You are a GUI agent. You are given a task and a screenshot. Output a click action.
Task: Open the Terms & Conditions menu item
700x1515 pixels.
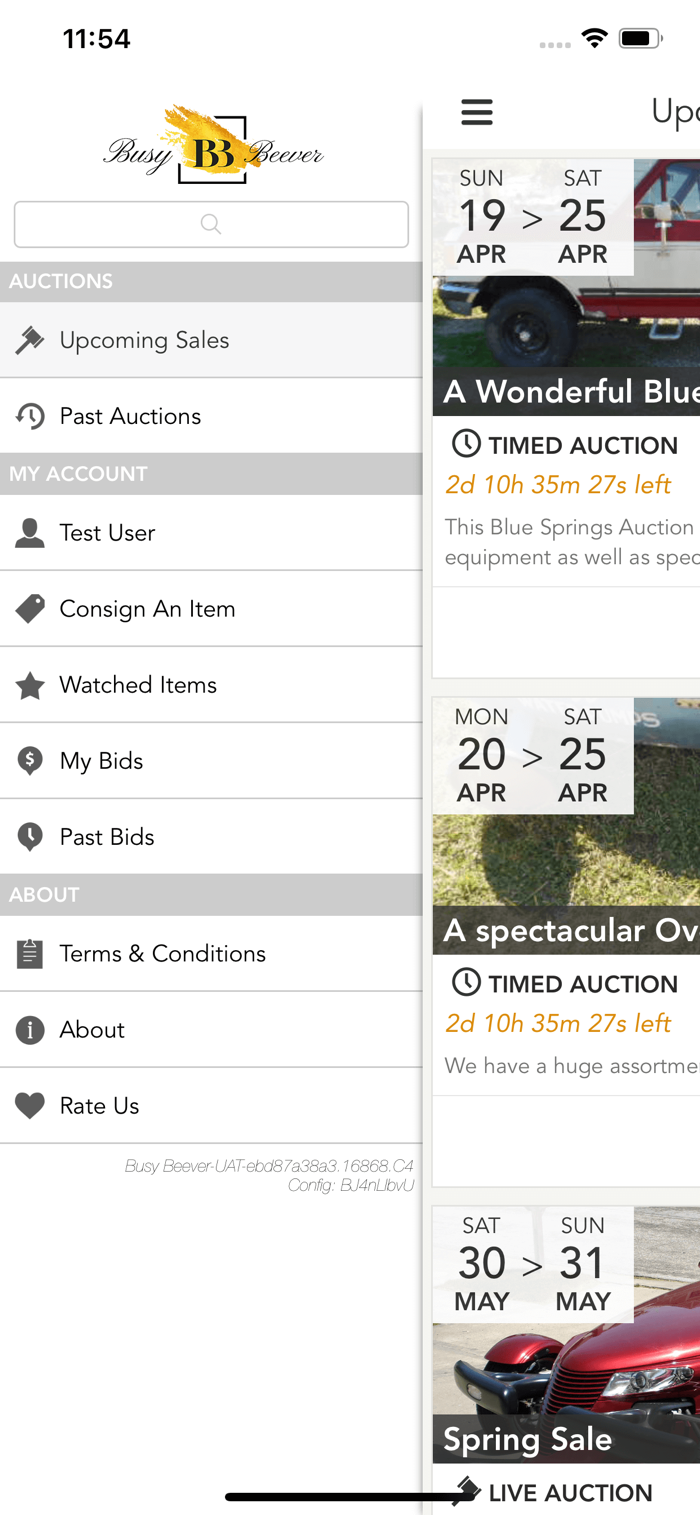tap(211, 954)
